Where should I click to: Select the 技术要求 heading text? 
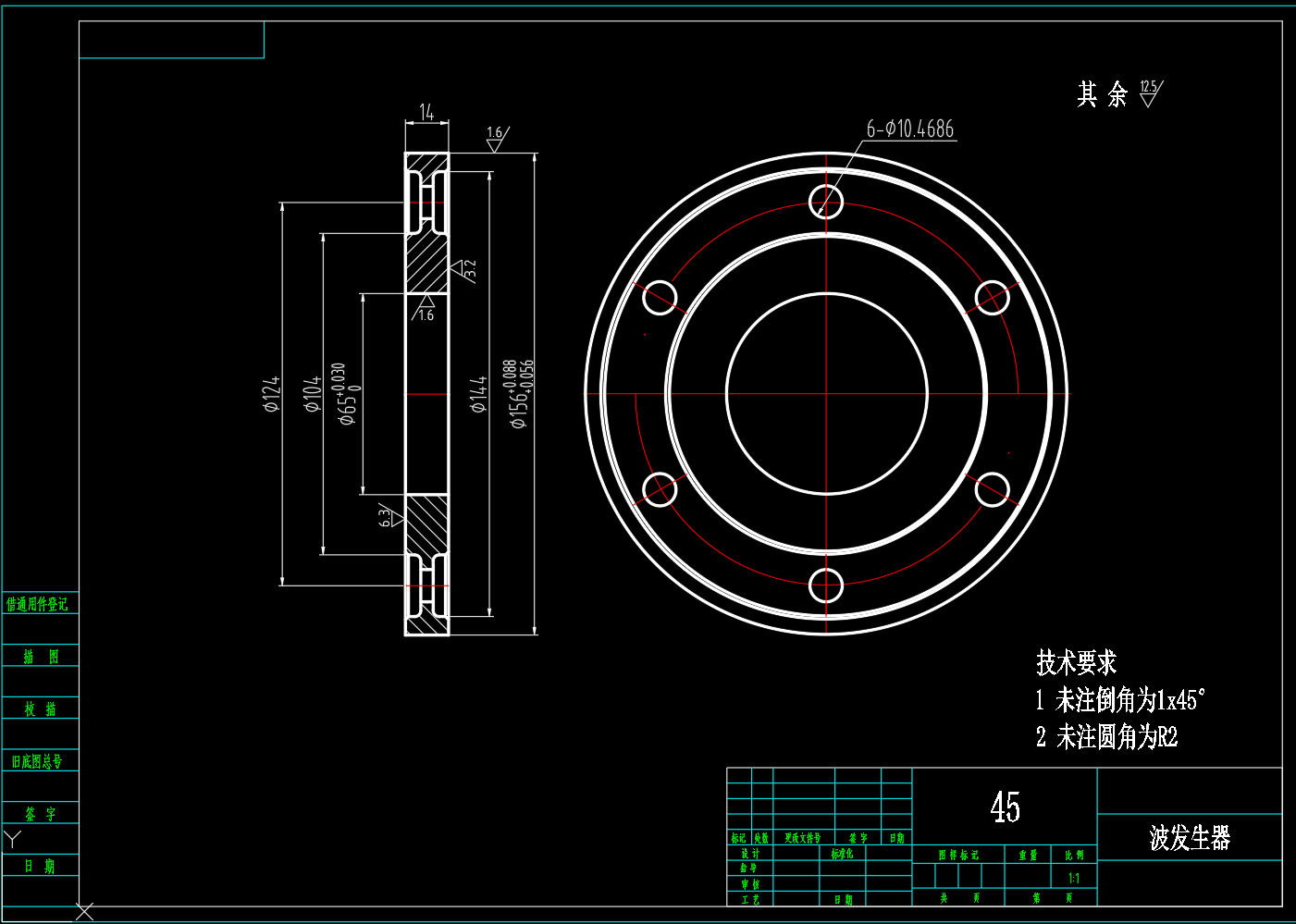click(x=1076, y=662)
